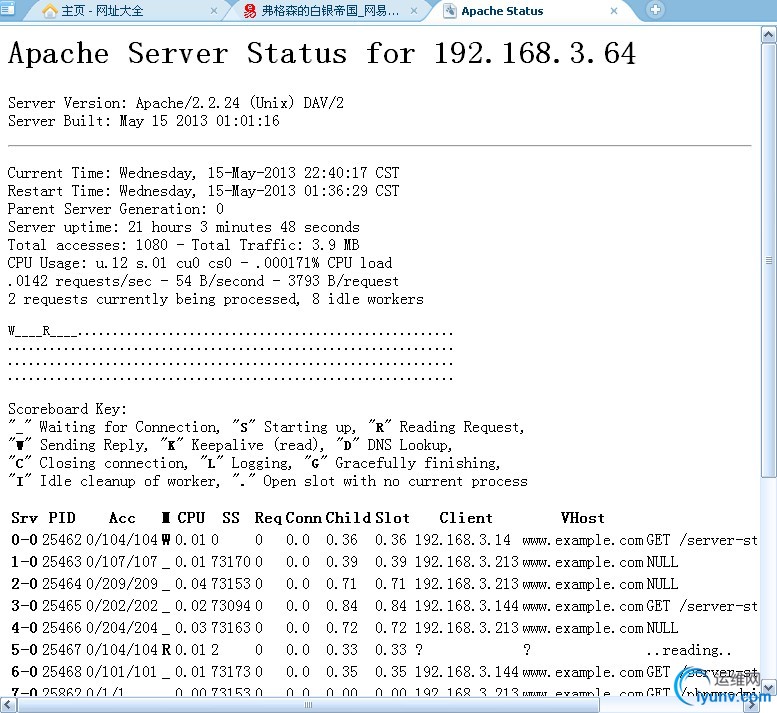Click the vertical scrollbar thumb
The height and width of the screenshot is (713, 777).
[x=768, y=260]
